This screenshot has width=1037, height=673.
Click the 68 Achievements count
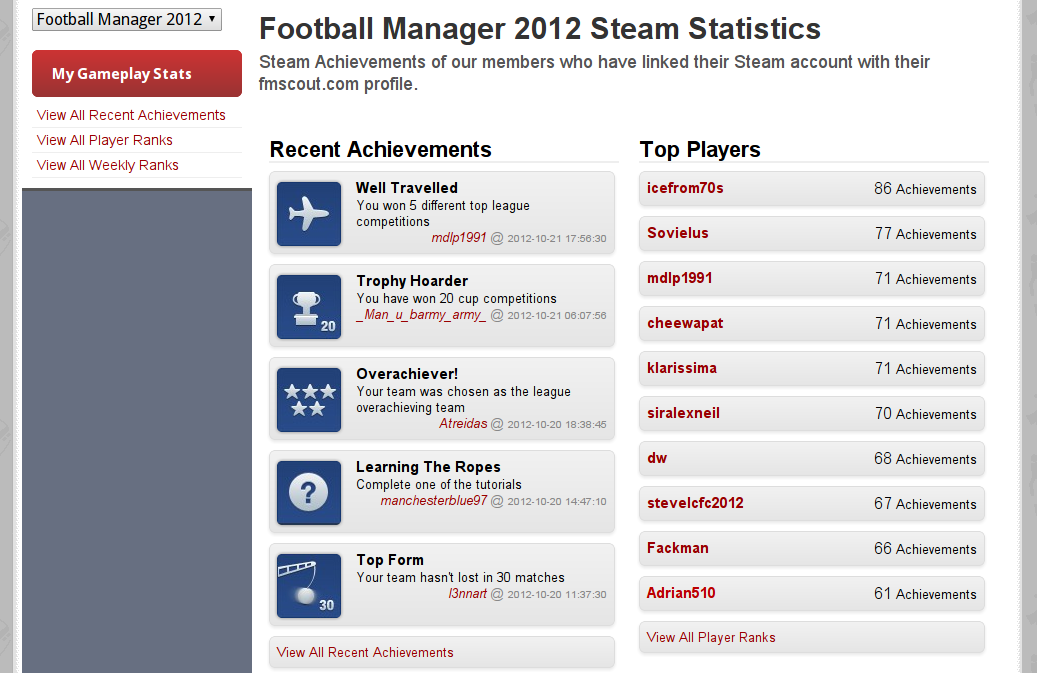pos(925,459)
